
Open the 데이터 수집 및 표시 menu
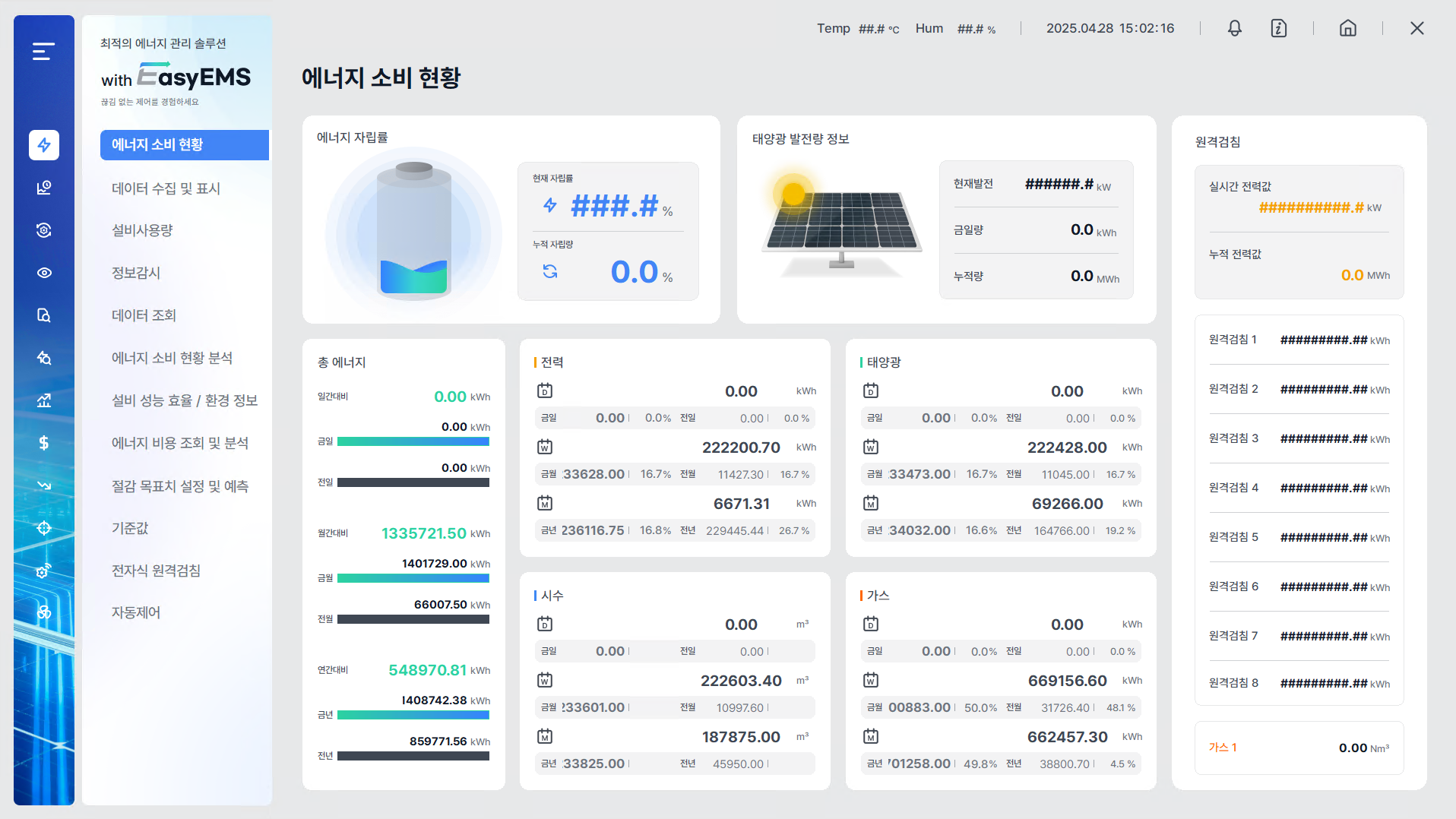(x=166, y=188)
